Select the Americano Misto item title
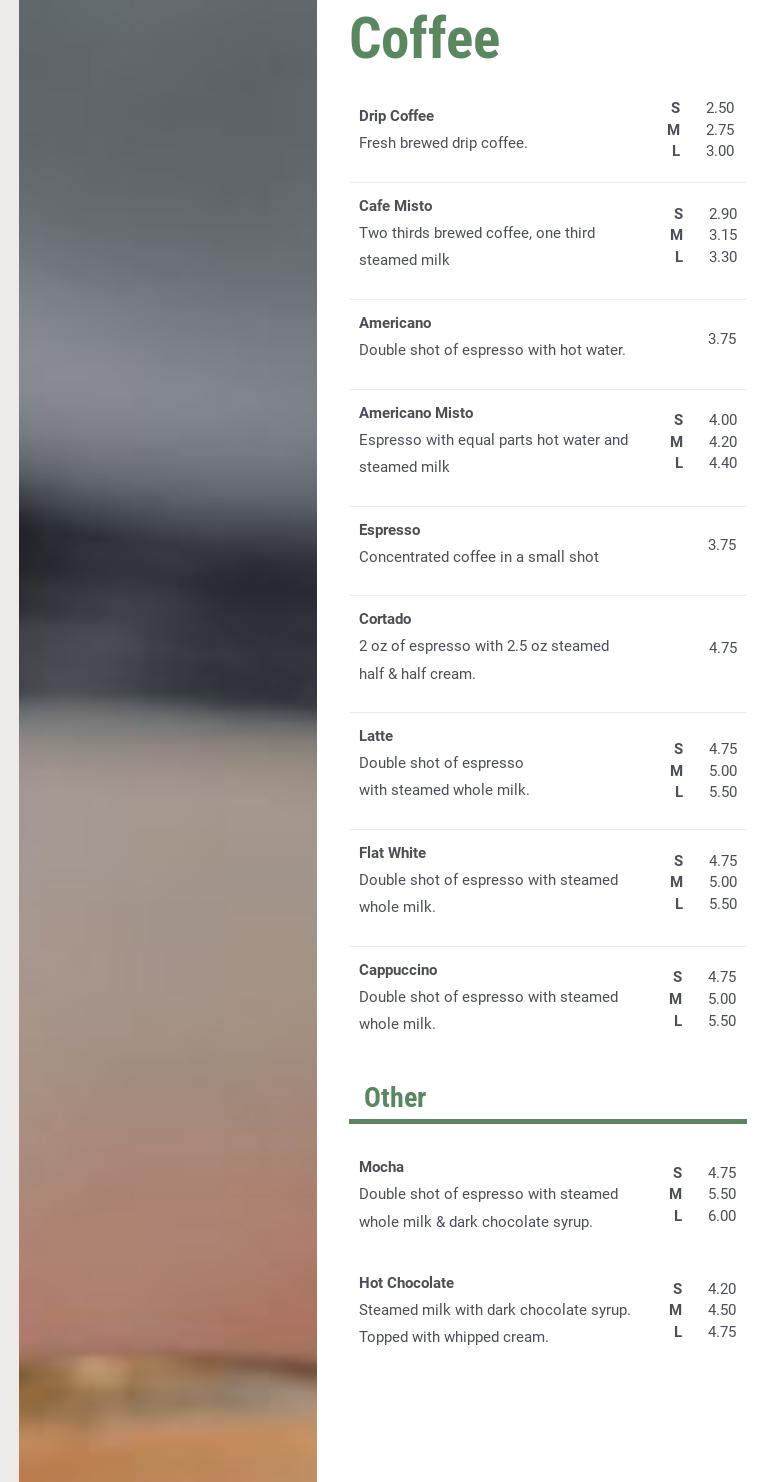The height and width of the screenshot is (1482, 770). tap(416, 413)
